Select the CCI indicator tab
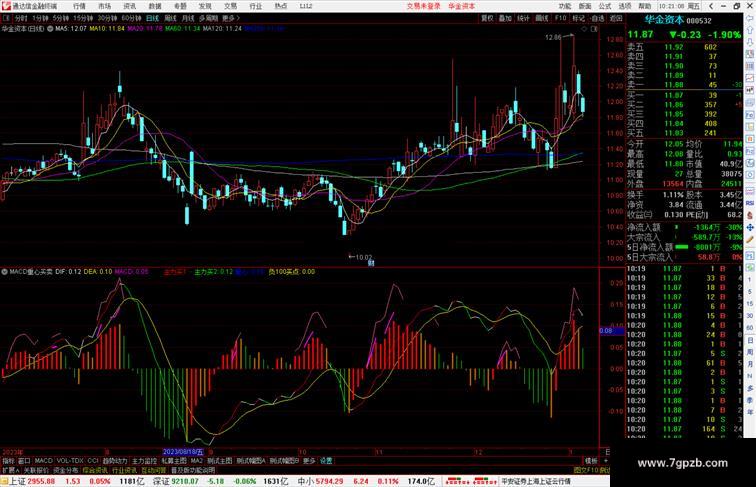The width and height of the screenshot is (756, 487). coord(93,461)
